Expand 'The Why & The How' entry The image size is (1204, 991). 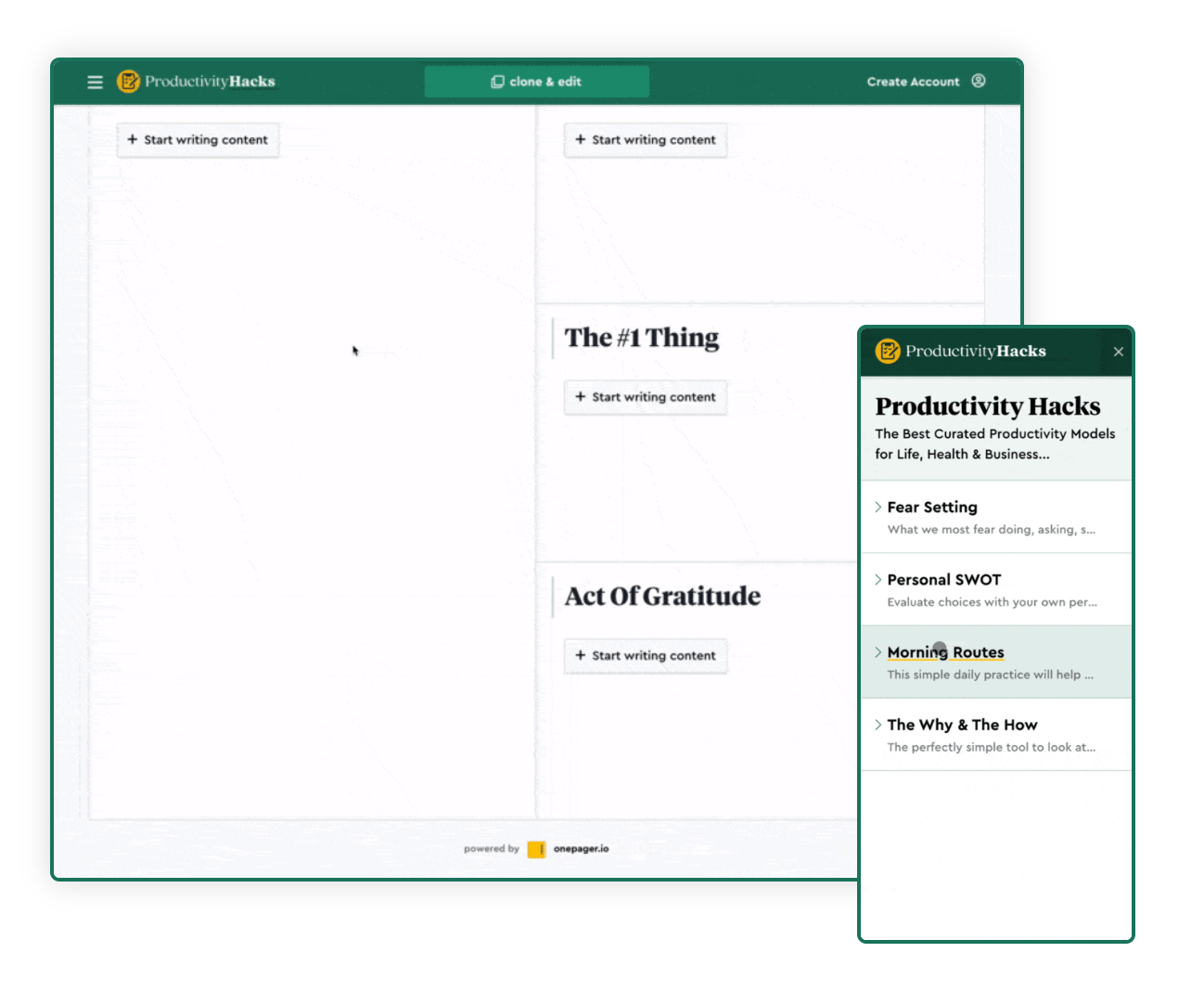pyautogui.click(x=877, y=725)
